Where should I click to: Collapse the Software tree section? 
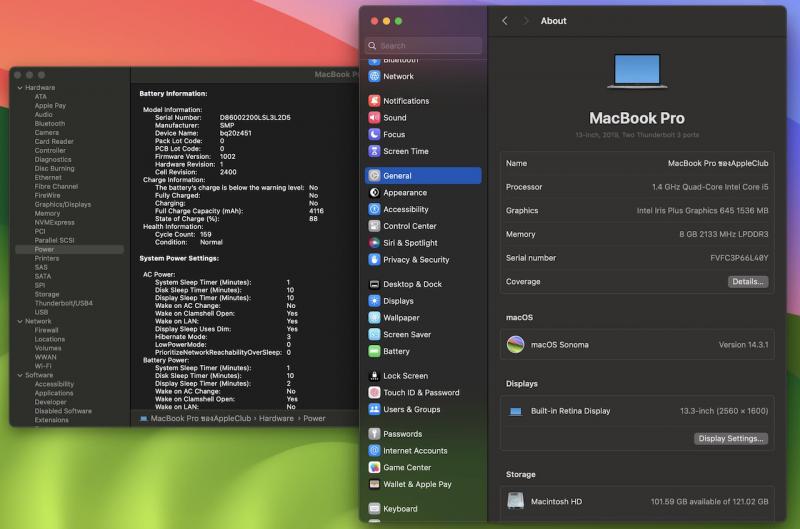pos(20,375)
